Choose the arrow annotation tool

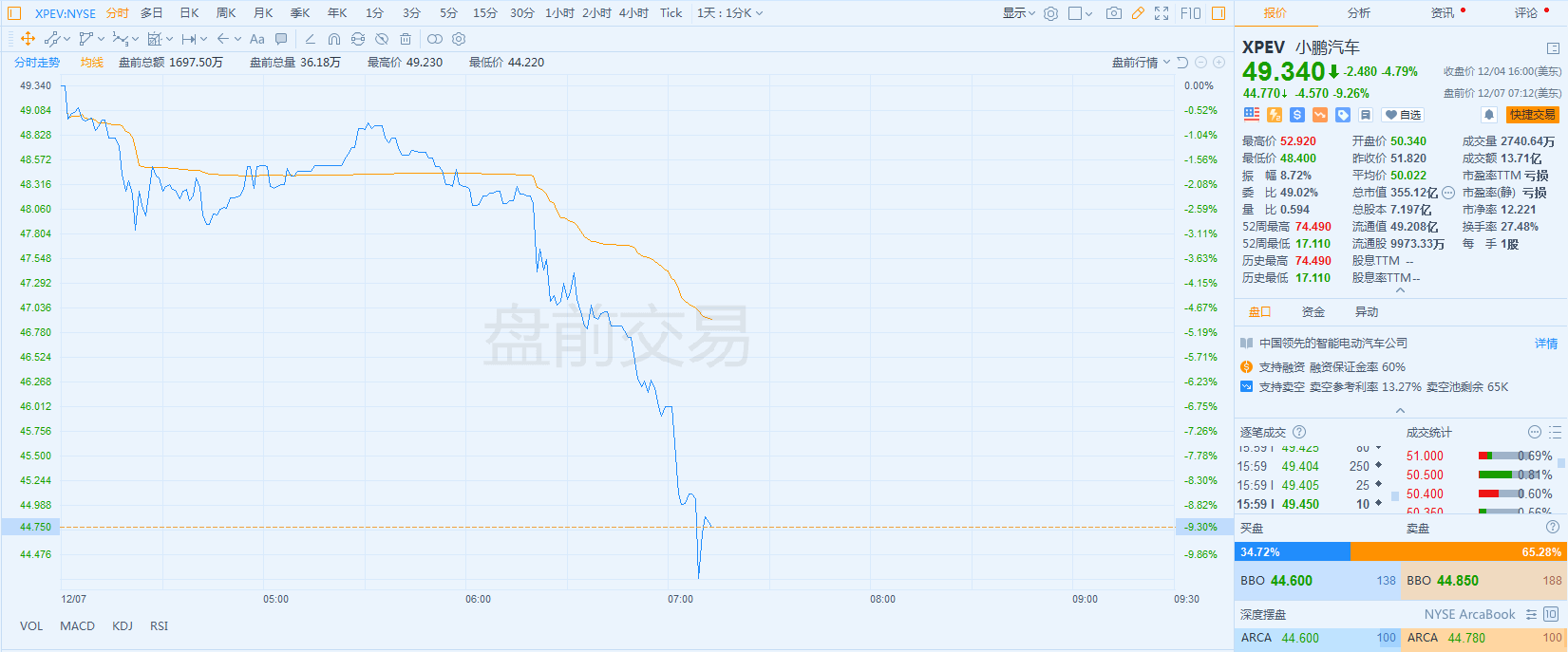point(223,39)
